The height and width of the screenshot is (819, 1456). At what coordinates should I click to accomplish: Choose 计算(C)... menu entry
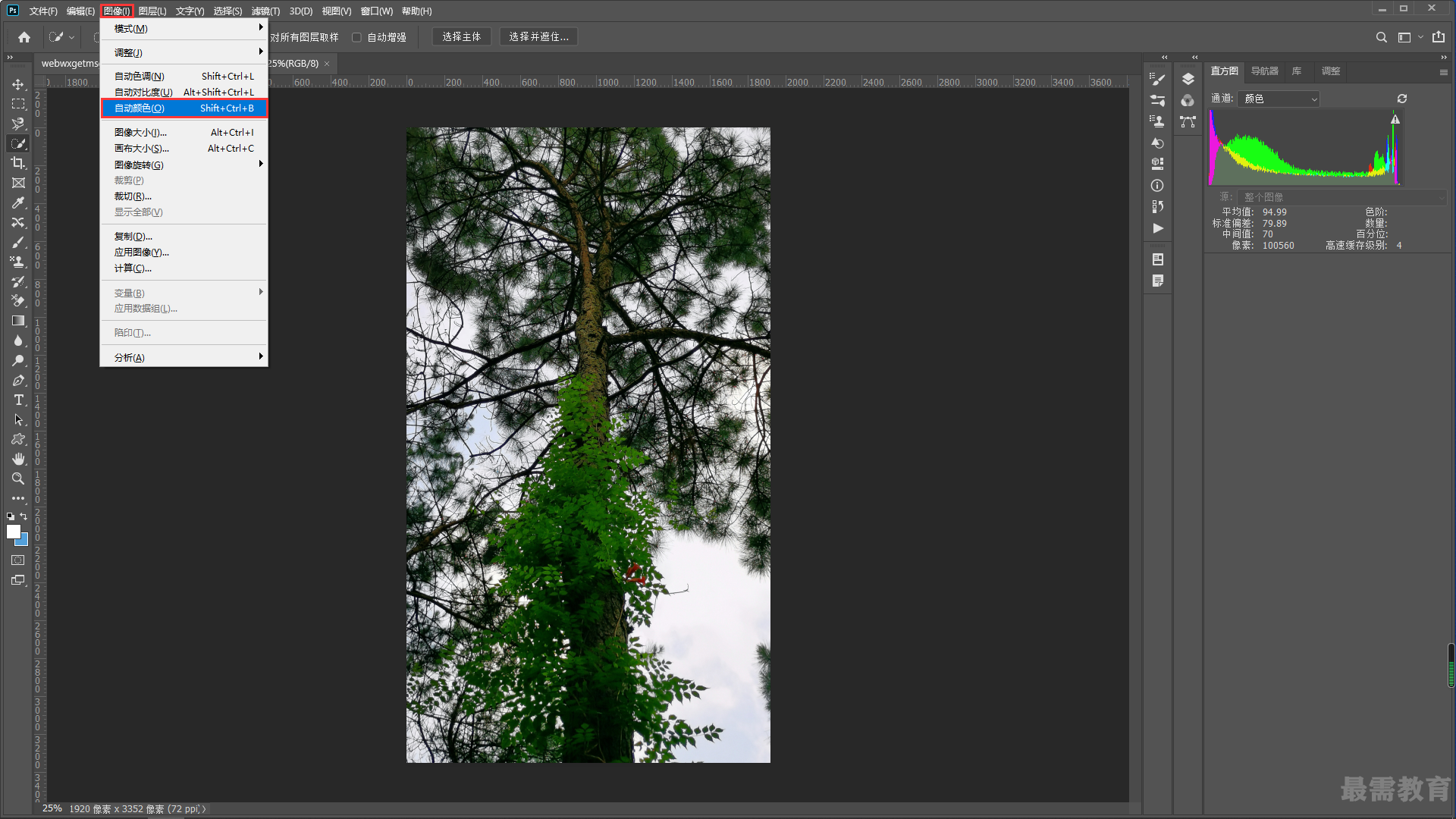point(184,268)
